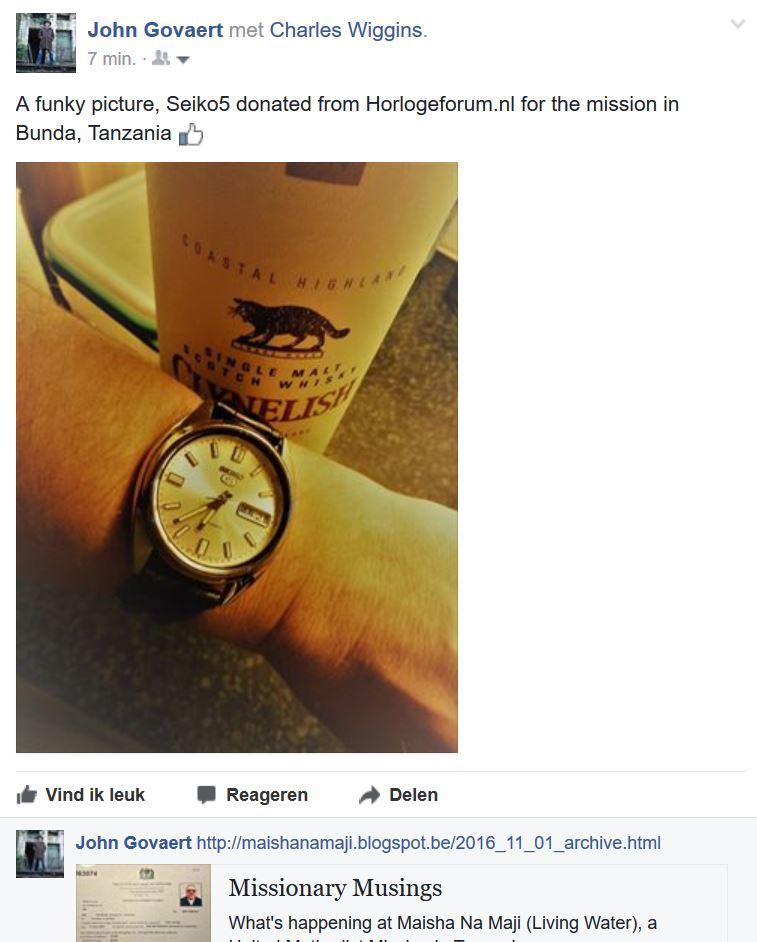Click the 7 min. timestamp
This screenshot has width=757, height=942.
[x=112, y=59]
